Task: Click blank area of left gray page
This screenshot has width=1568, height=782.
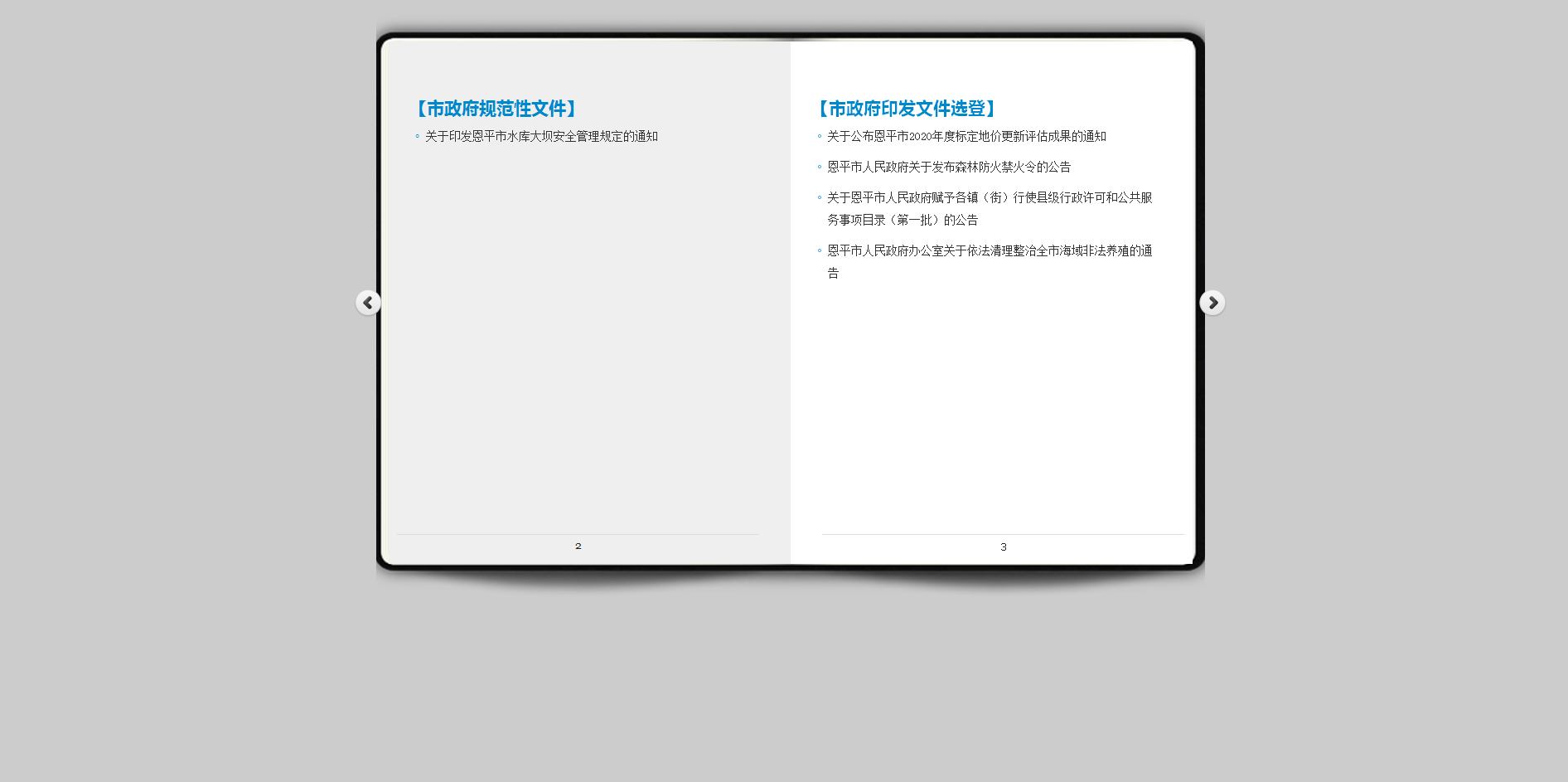Action: pyautogui.click(x=580, y=348)
